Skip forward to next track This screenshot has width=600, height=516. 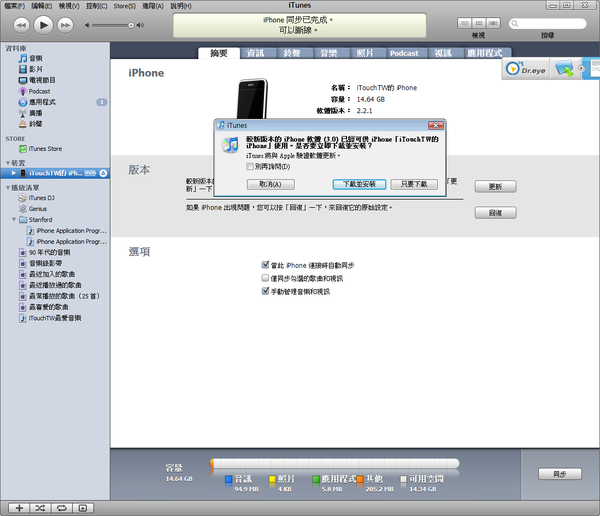point(65,25)
